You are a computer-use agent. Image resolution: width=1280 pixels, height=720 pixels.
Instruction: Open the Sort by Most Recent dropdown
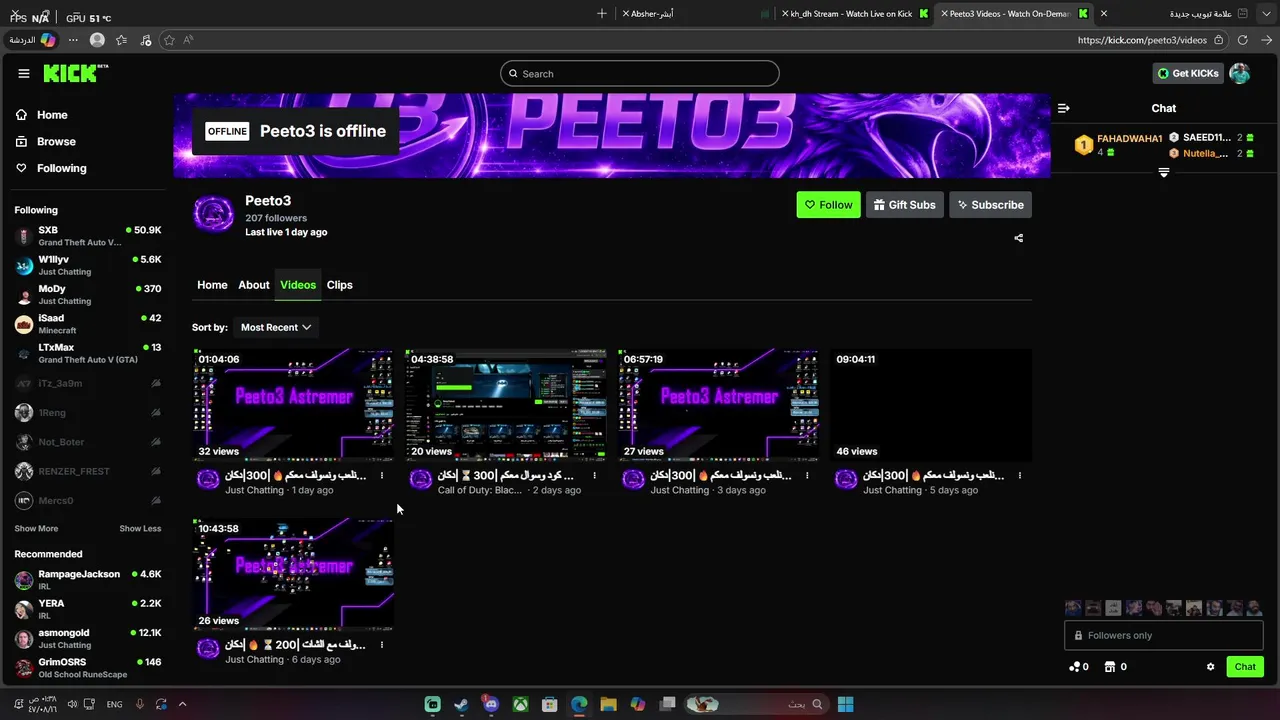[275, 327]
